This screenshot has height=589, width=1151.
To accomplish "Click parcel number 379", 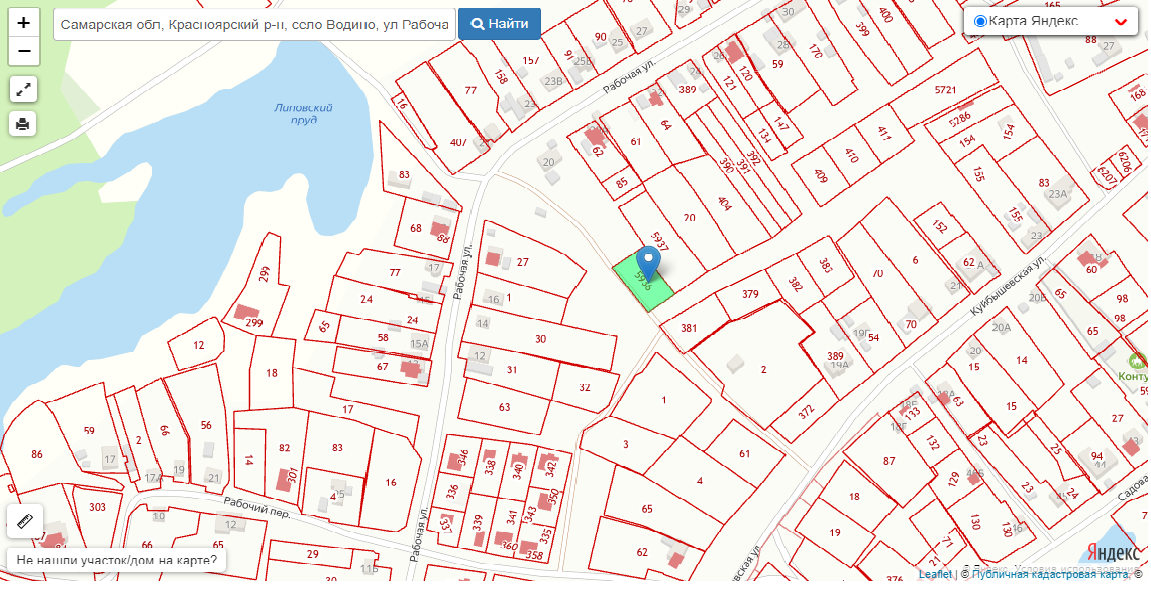I will pos(749,294).
